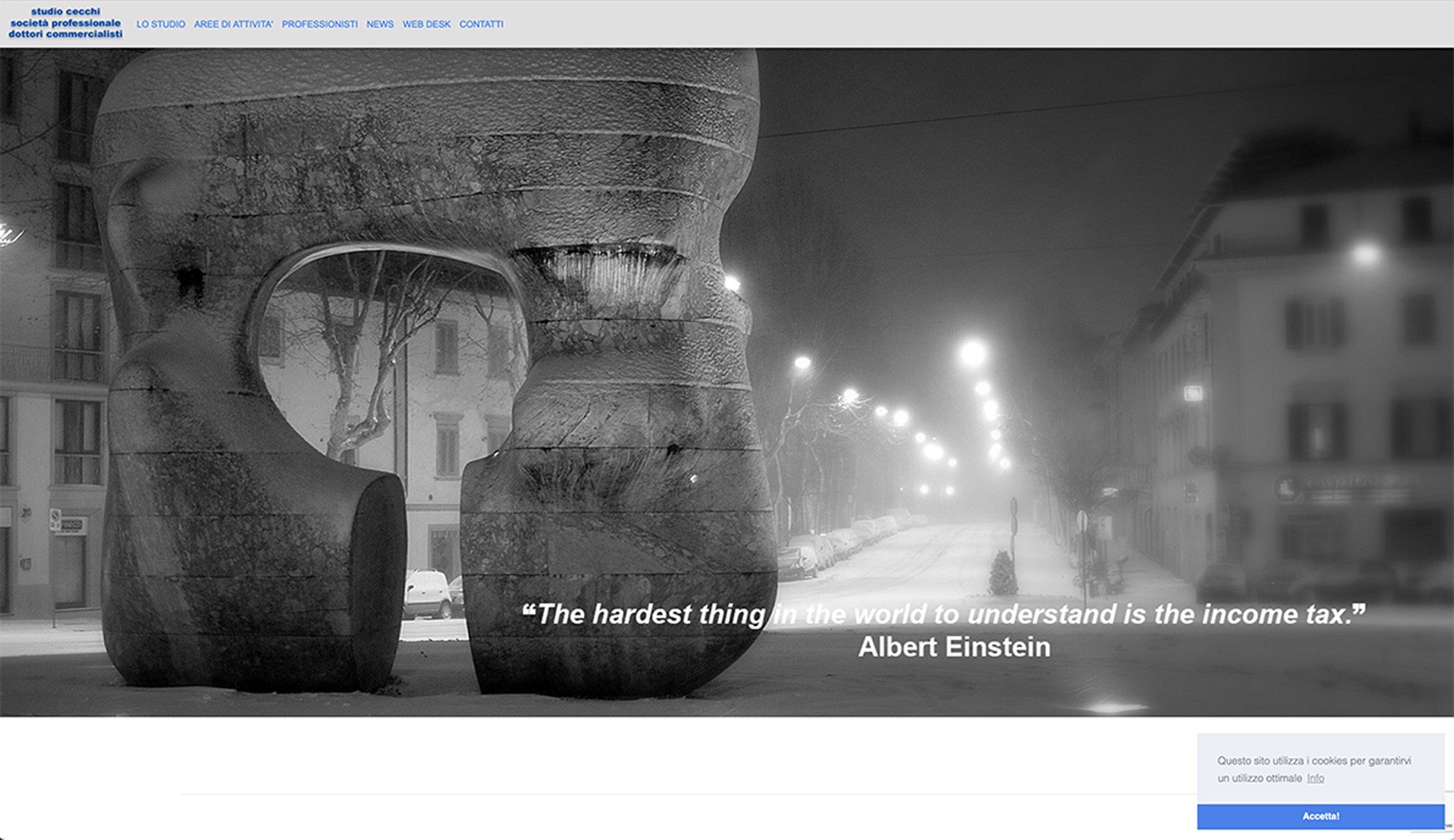Click the brightest street lamp in photo
Viewport: 1454px width, 840px height.
[x=973, y=354]
